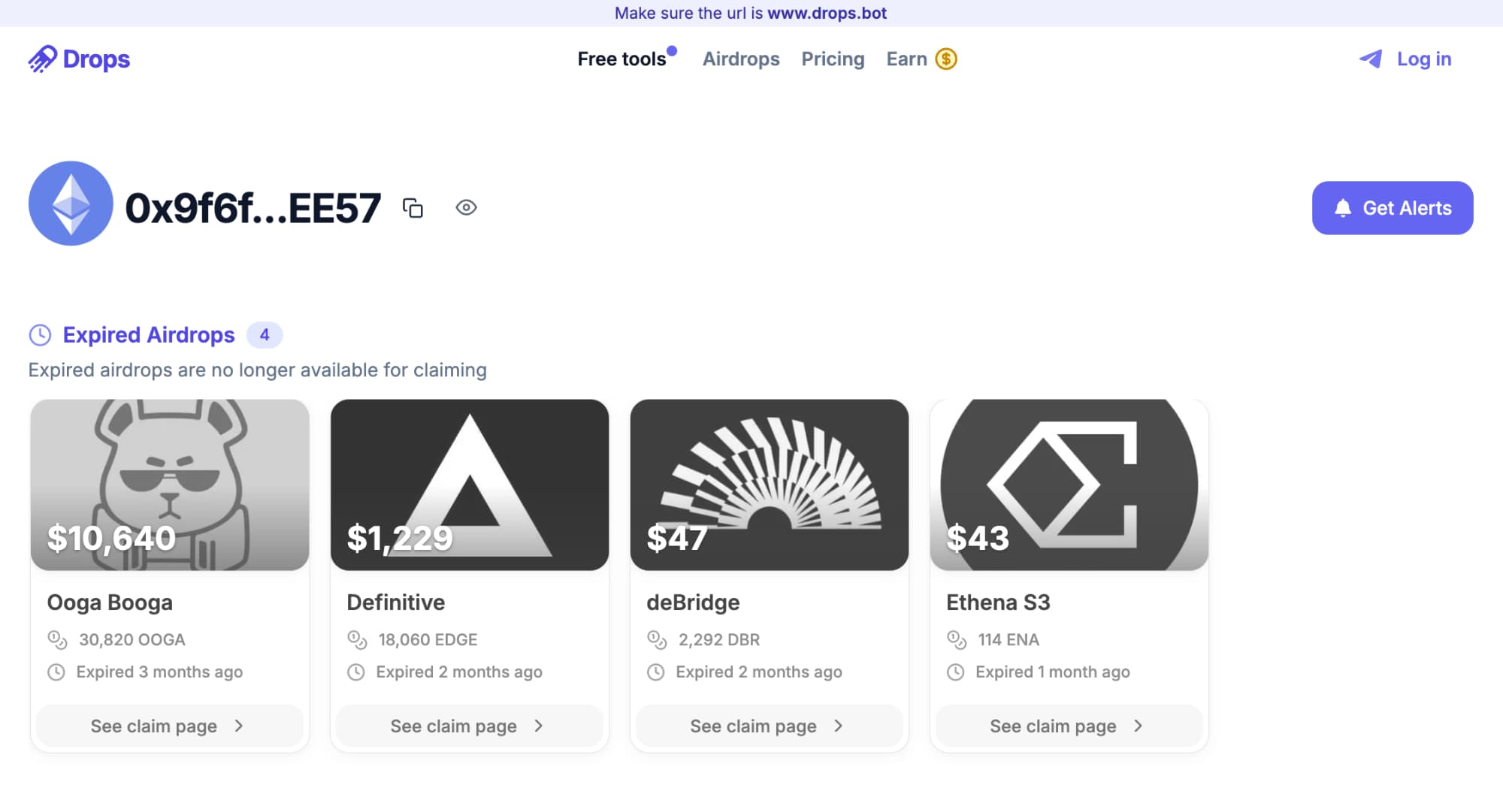Click the Telegram paper plane icon
This screenshot has width=1503, height=812.
click(1371, 59)
